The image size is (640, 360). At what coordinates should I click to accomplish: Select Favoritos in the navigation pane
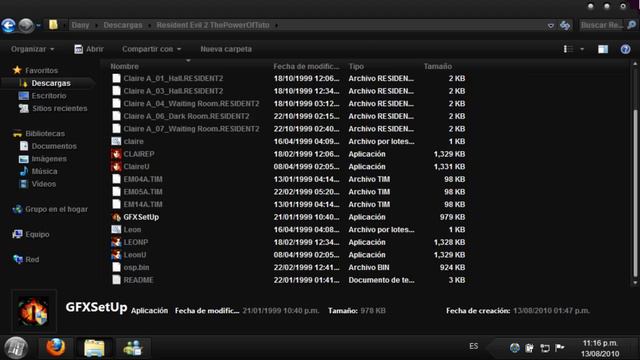41,71
